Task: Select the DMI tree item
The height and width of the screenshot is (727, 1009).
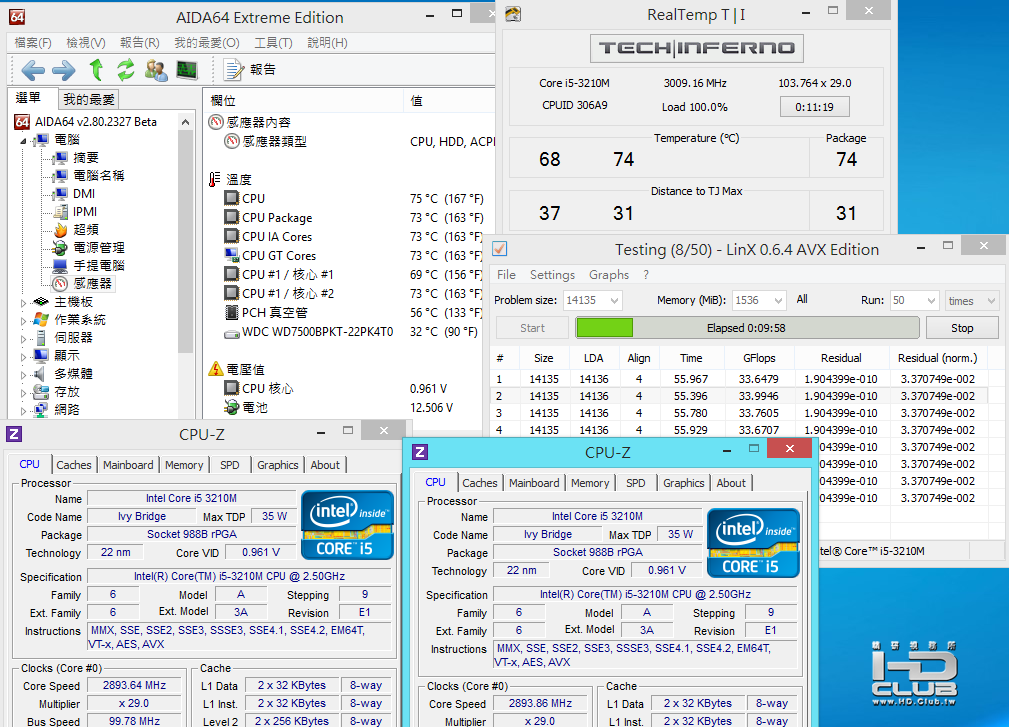Action: point(84,194)
